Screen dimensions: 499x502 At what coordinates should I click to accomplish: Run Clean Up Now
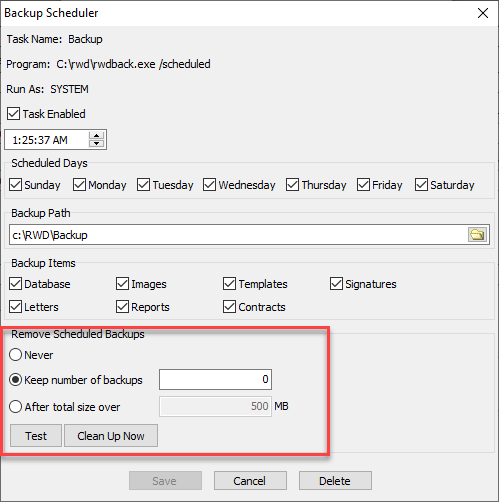(x=111, y=435)
